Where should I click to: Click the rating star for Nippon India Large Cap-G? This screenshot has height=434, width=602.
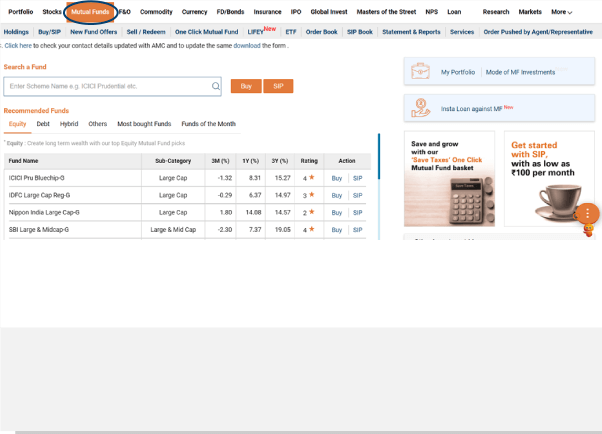coord(312,212)
